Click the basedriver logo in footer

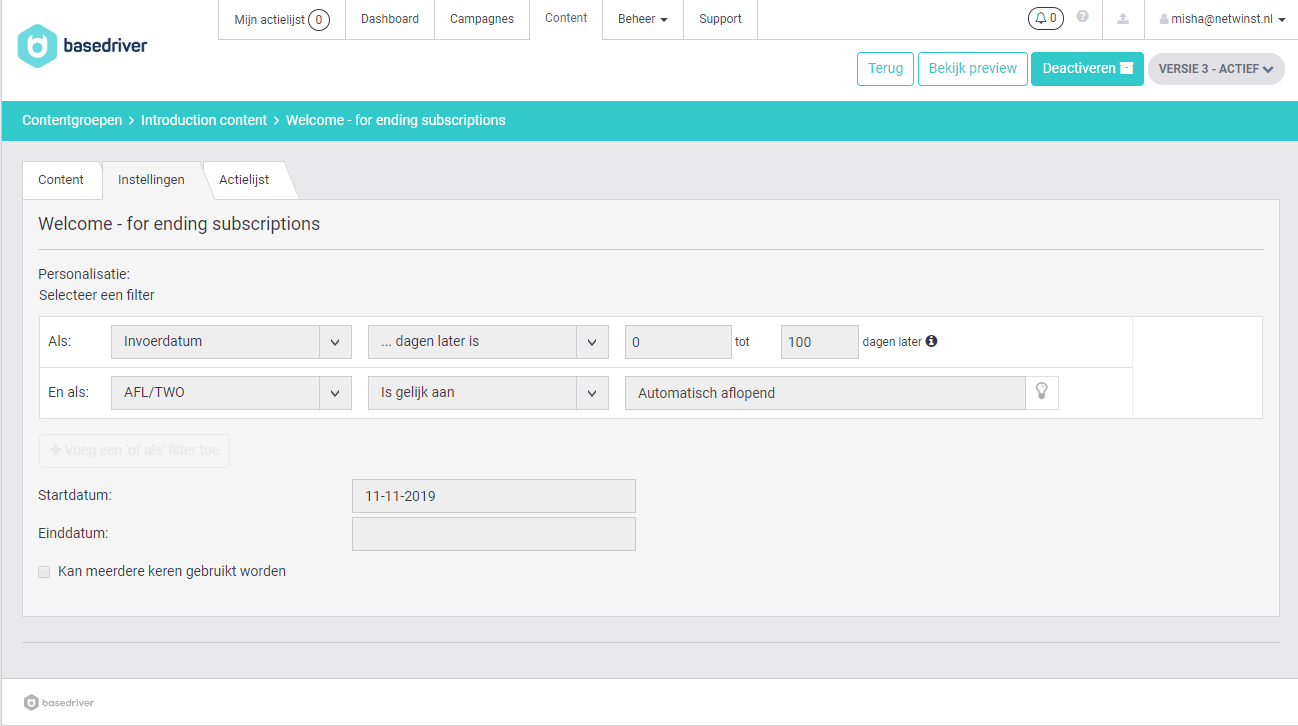click(59, 702)
